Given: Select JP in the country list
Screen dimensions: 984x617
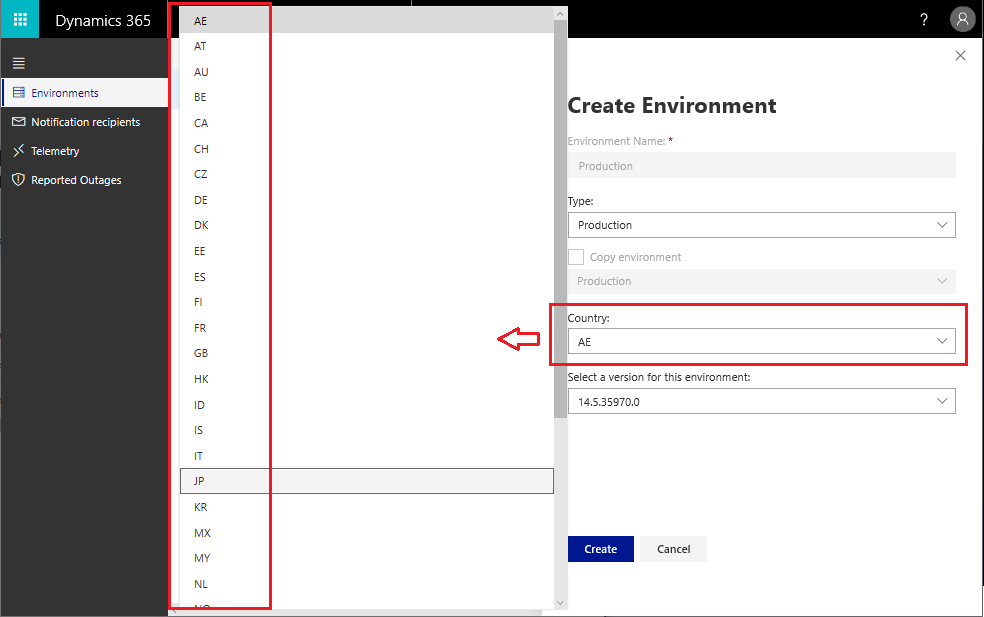Looking at the screenshot, I should [x=366, y=481].
